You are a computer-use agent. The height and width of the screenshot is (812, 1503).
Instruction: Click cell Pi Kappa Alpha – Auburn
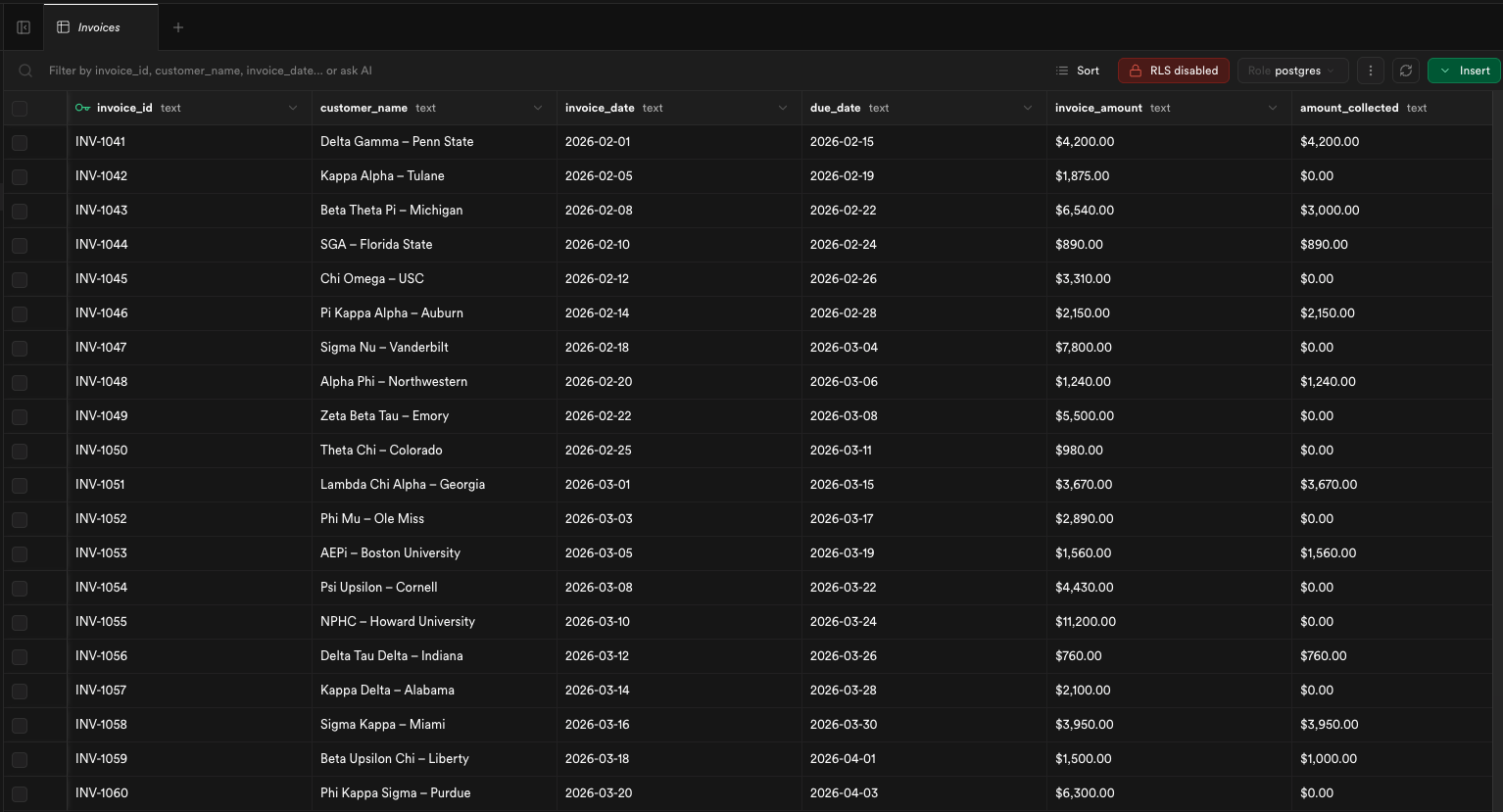point(434,313)
